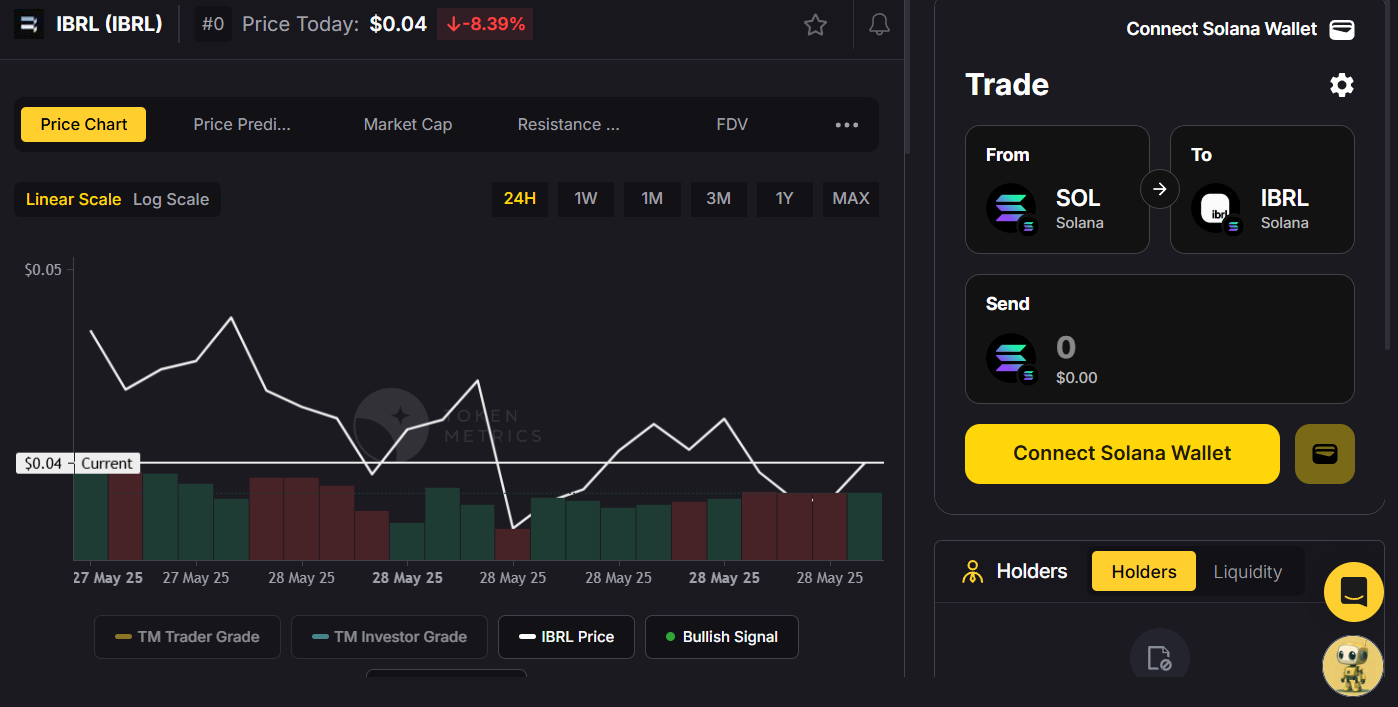Screen dimensions: 1398x707
Task: Open the chat support bubble icon
Action: (x=1353, y=592)
